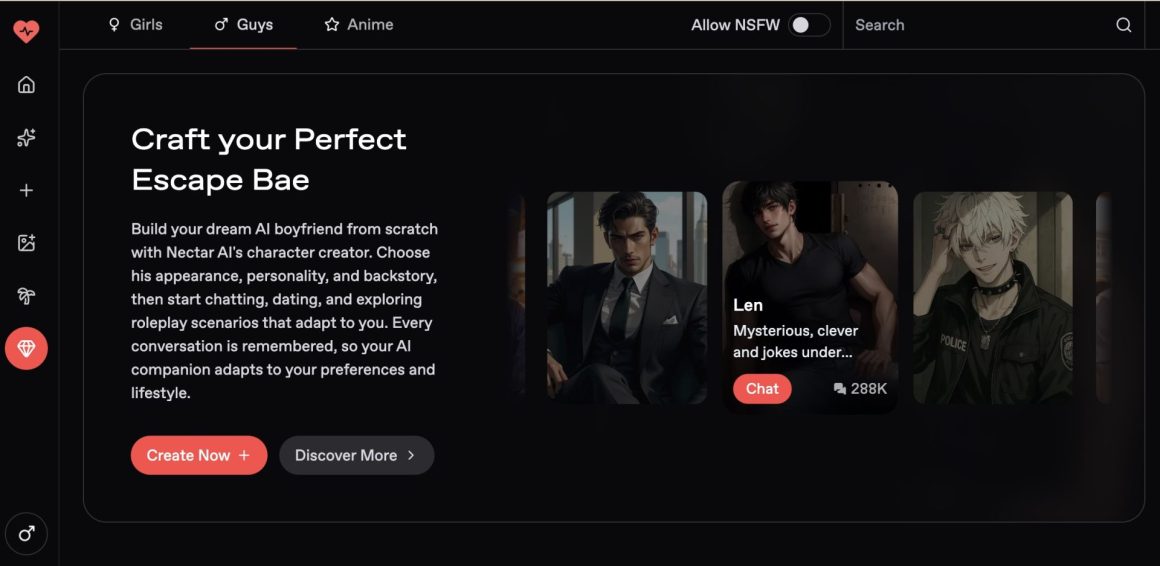The height and width of the screenshot is (566, 1160).
Task: Start a Chat with Len
Action: pyautogui.click(x=762, y=388)
